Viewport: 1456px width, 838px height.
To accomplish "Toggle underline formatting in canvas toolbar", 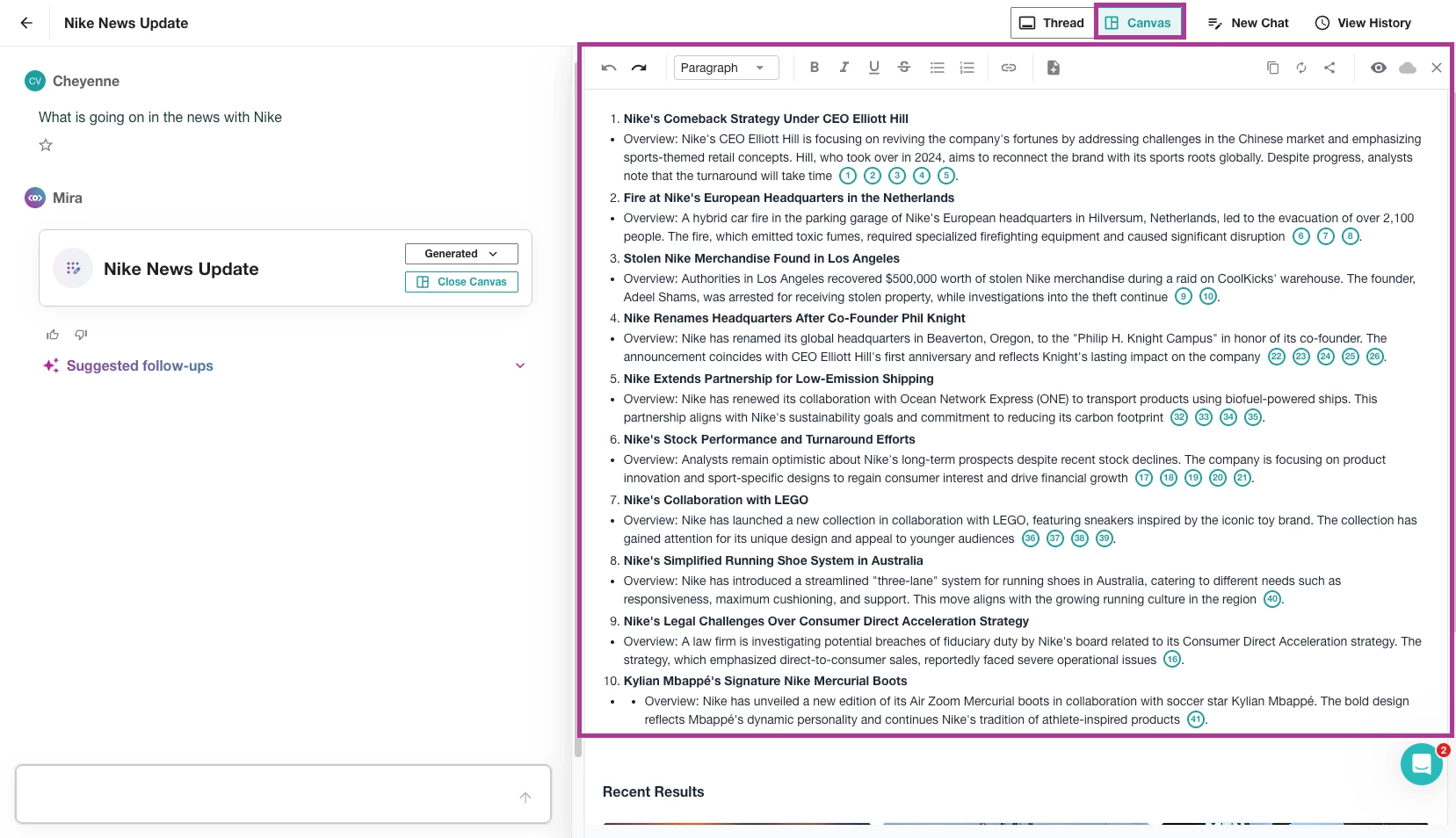I will 874,67.
